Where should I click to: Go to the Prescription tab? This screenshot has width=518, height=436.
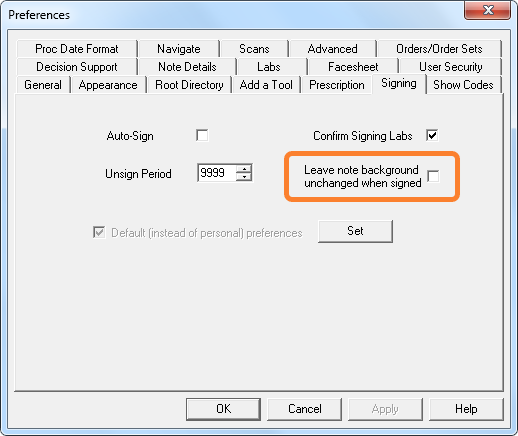337,85
